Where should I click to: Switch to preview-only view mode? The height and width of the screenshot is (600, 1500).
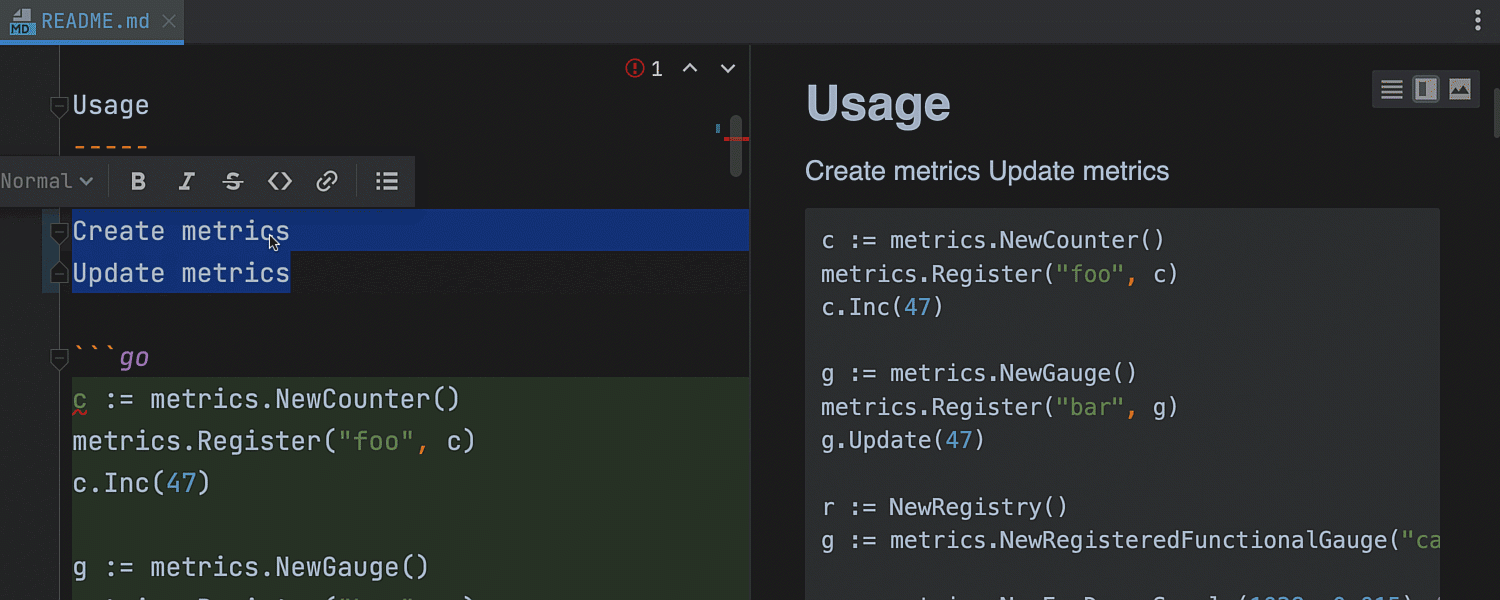pos(1460,90)
